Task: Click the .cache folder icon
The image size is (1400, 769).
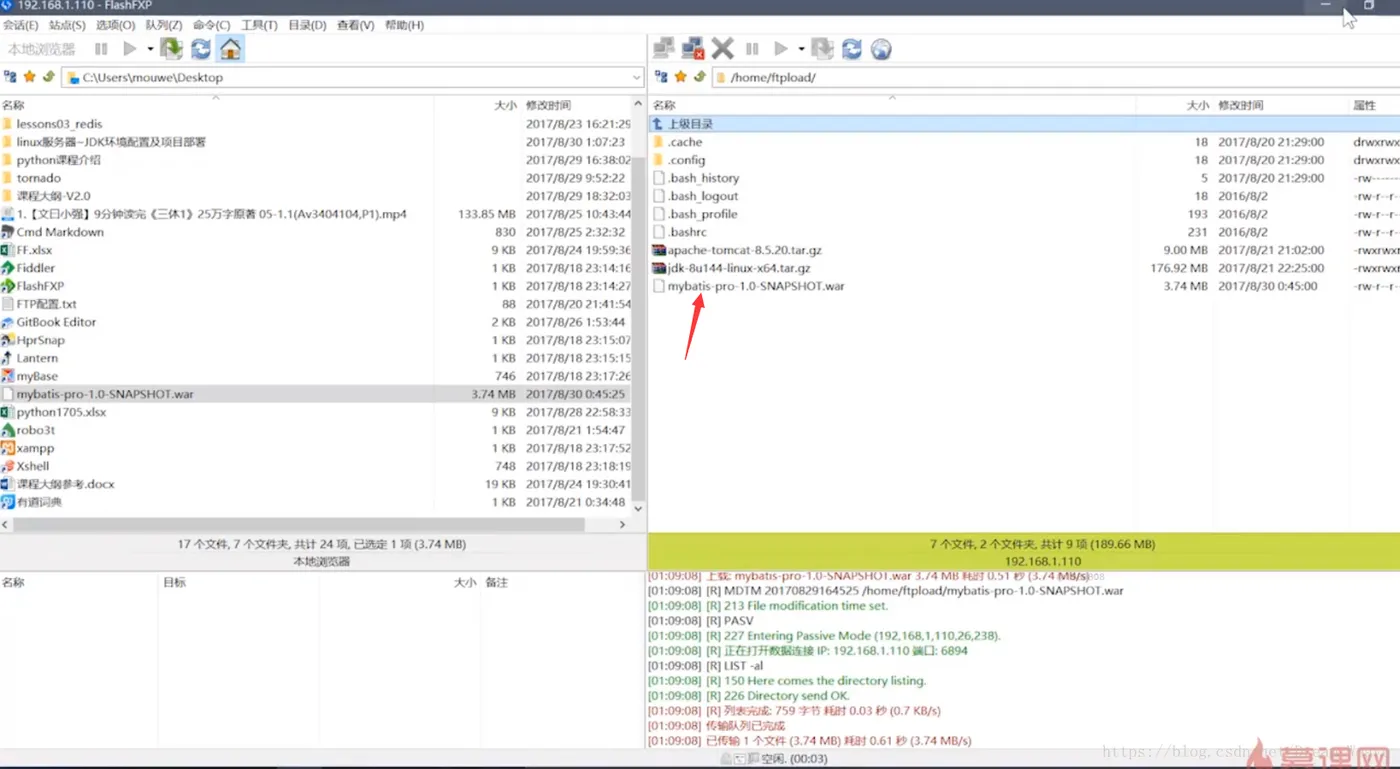Action: pos(659,142)
